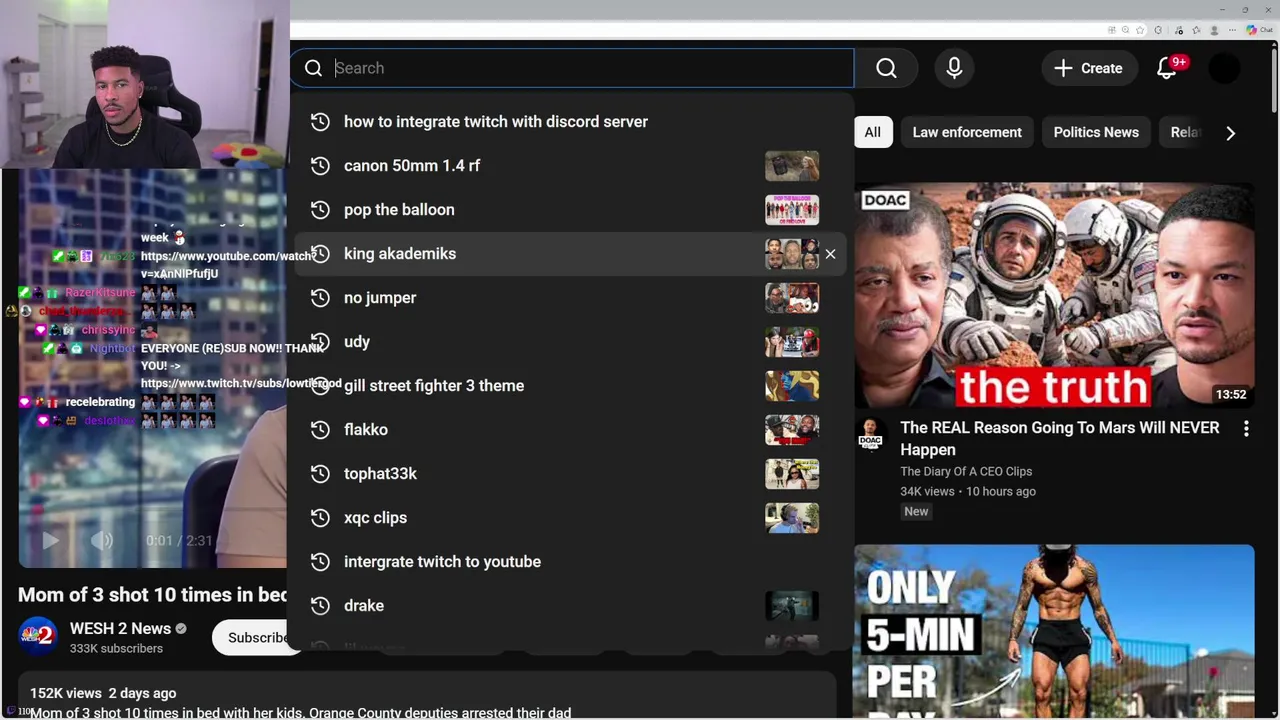The image size is (1280, 720).
Task: Open the youtube.com/watch link in chat overlay
Action: click(228, 265)
